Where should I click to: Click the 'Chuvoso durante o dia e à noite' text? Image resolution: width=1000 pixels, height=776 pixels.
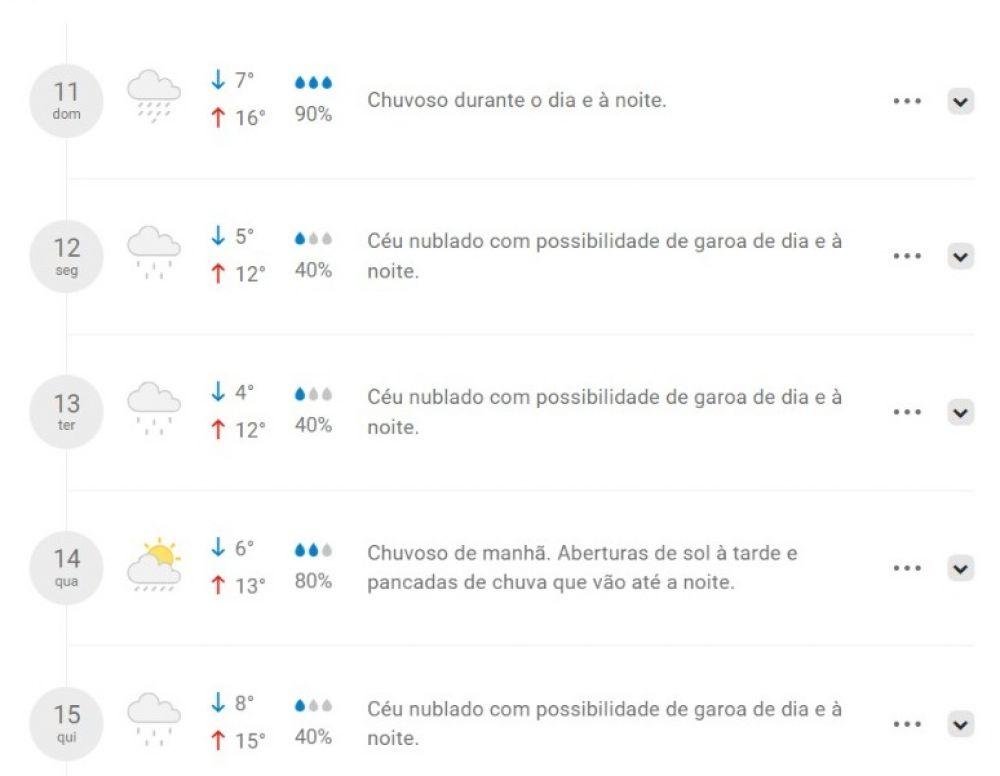(517, 100)
